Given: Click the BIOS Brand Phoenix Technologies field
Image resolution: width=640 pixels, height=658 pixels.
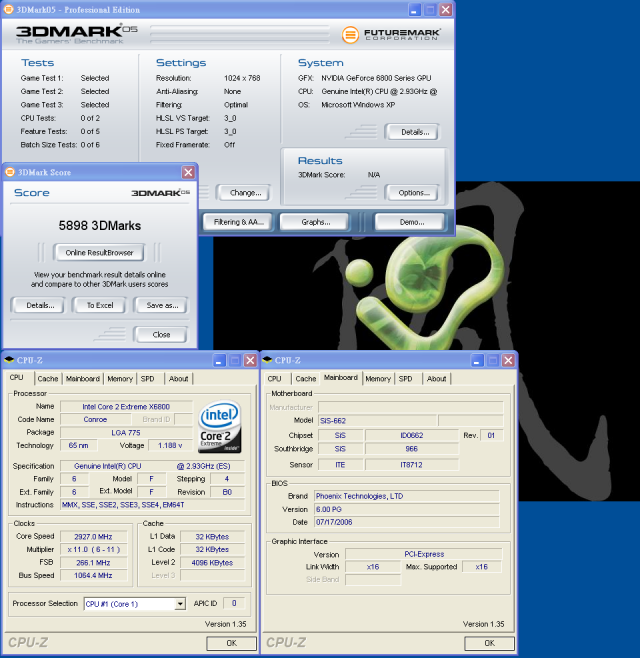Looking at the screenshot, I should (407, 496).
